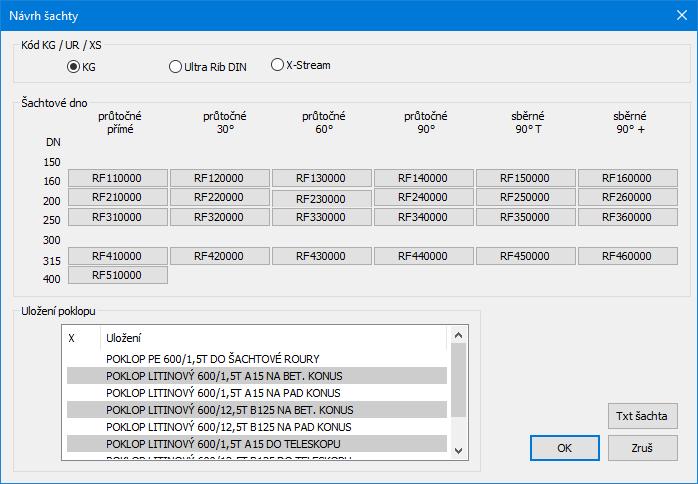Select POKLOP LITINOVÝ 600/12,5T B125 NA BET. KONUS
698x484 pixels.
coord(257,410)
